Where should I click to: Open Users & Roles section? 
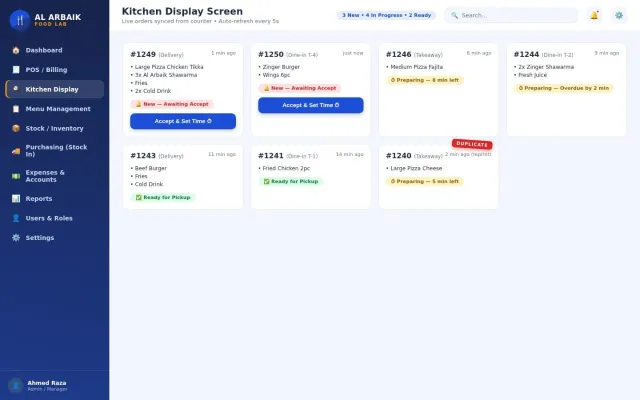click(x=55, y=218)
